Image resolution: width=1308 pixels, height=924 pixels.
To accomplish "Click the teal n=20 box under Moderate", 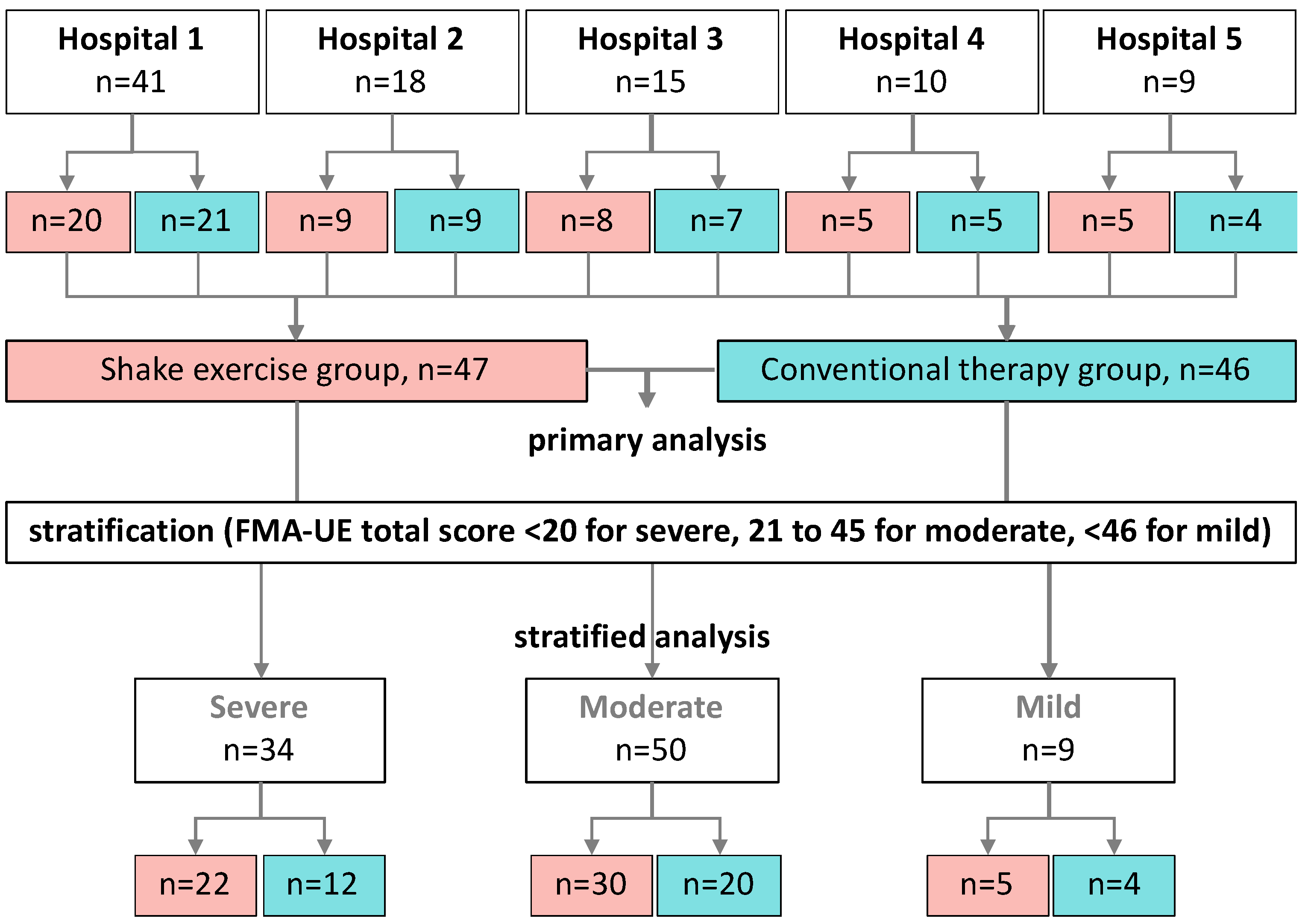I will point(719,885).
